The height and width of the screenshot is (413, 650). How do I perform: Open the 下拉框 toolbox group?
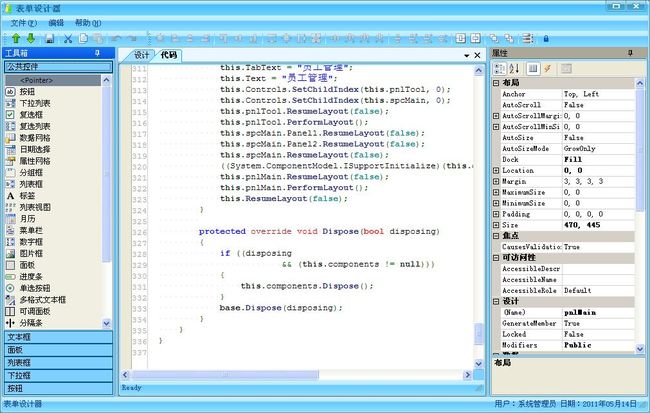(x=58, y=376)
